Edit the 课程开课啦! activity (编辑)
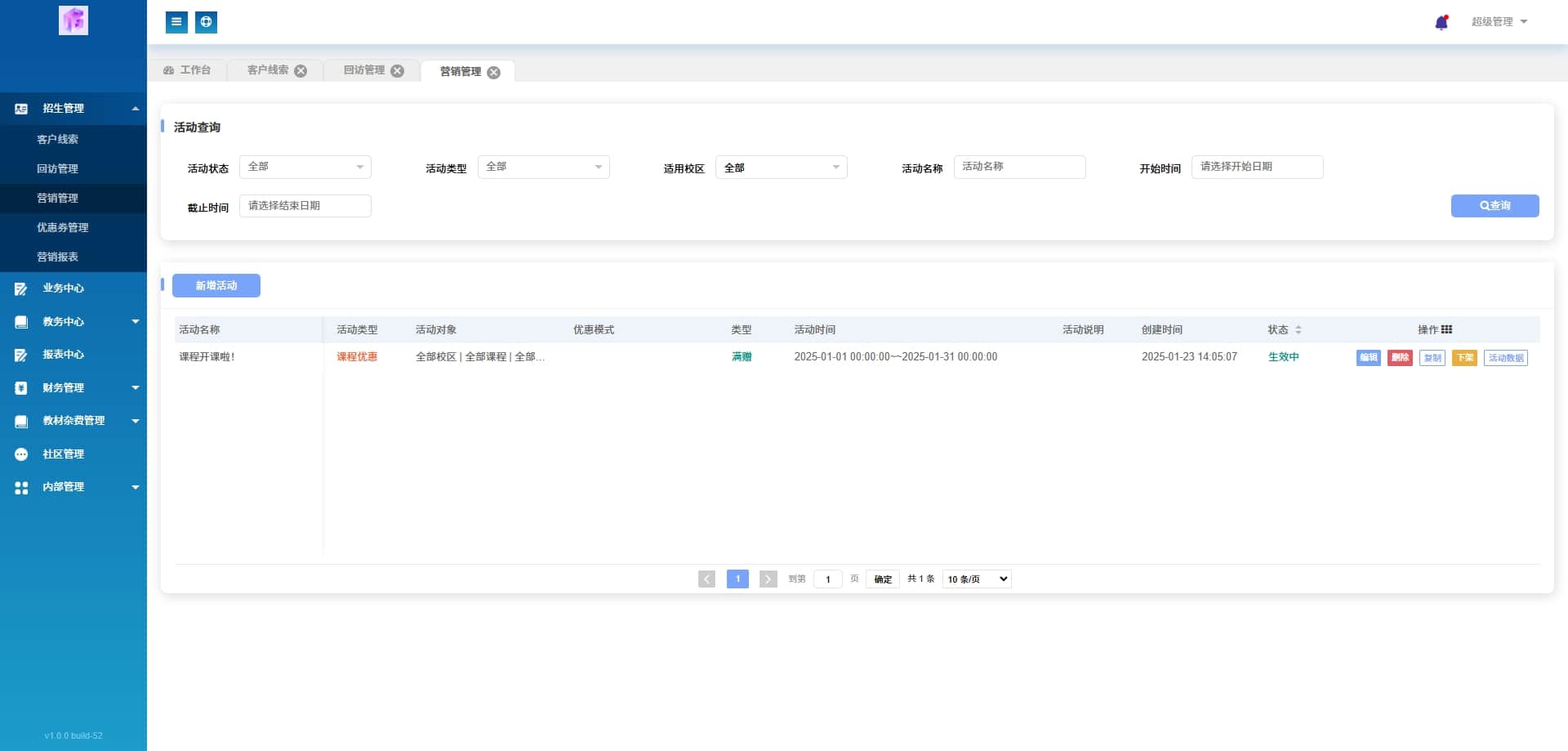The width and height of the screenshot is (1568, 751). (x=1369, y=358)
